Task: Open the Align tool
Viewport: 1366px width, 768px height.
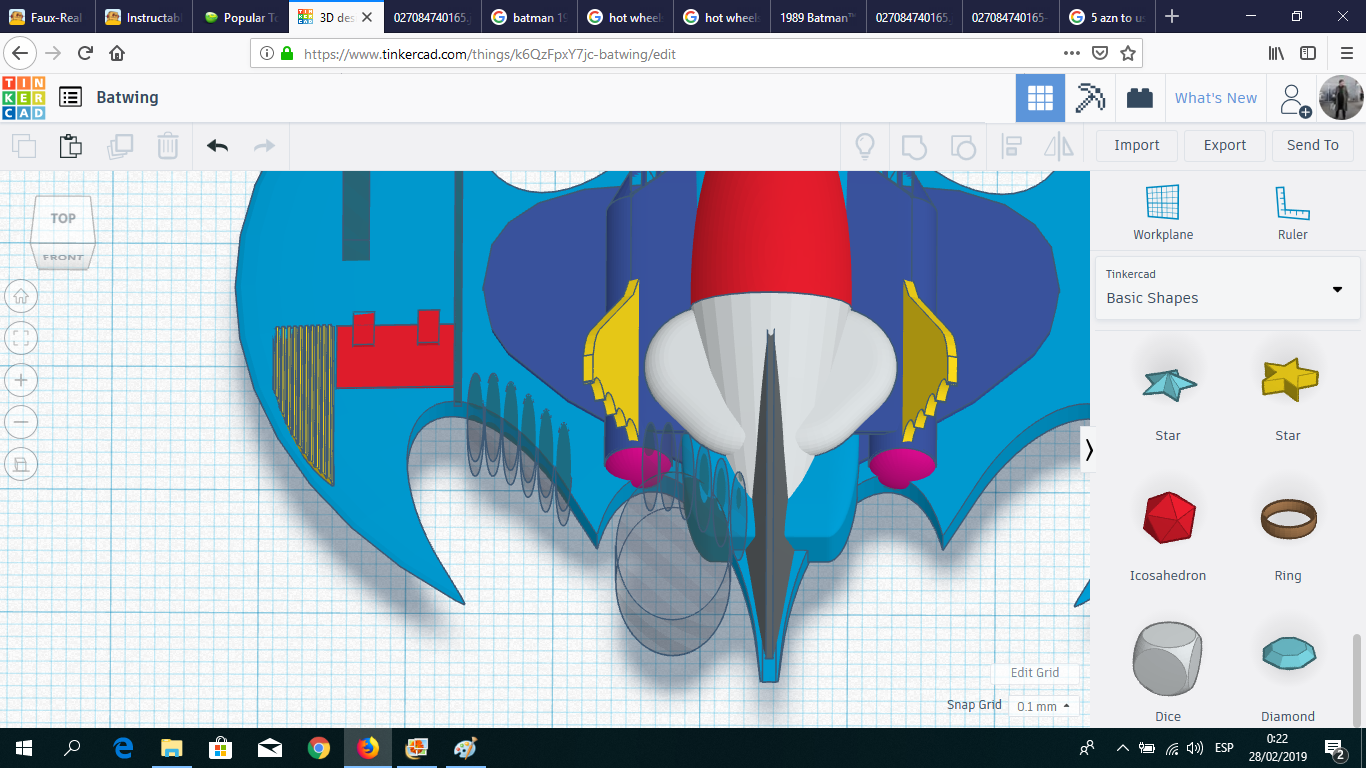Action: pos(1011,146)
